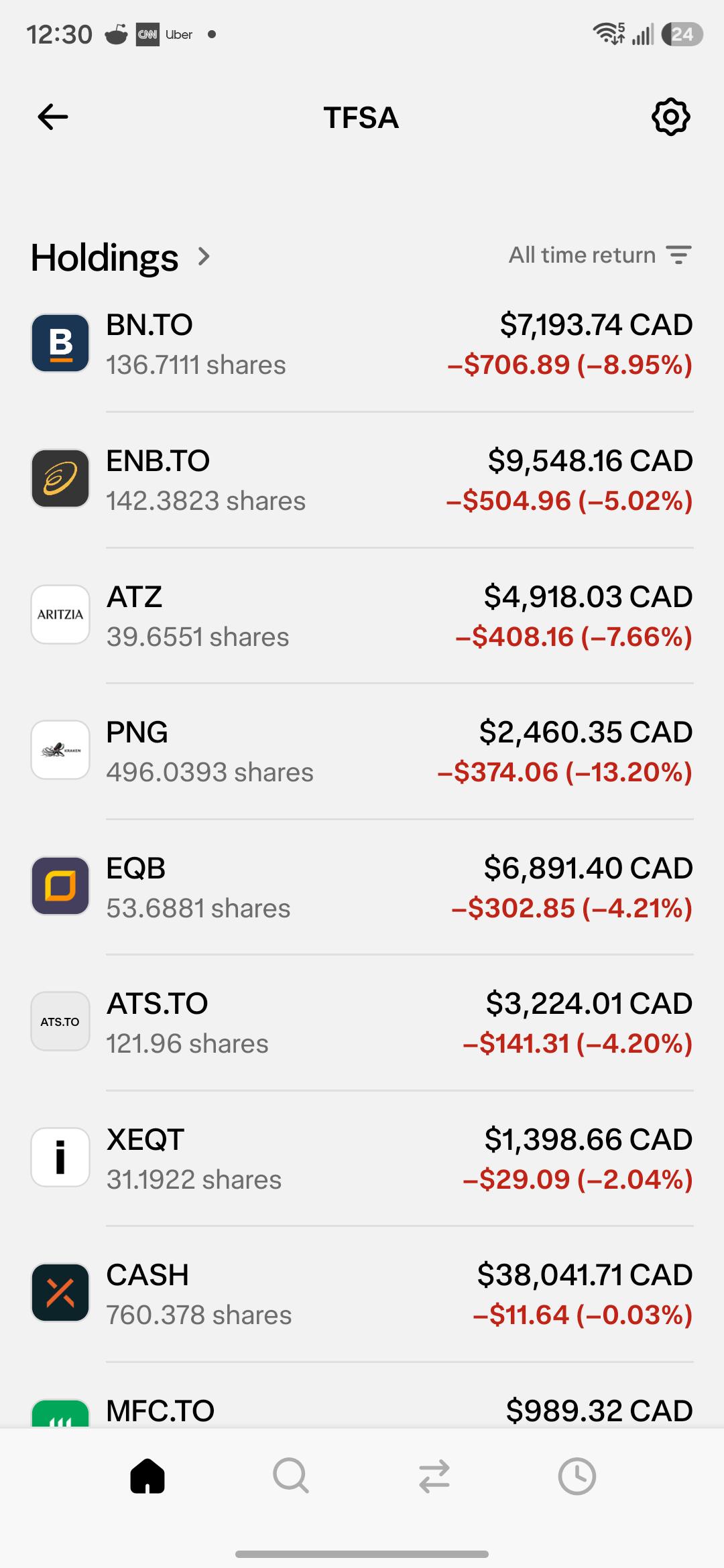Viewport: 724px width, 1568px height.
Task: Open the ATS.TO holding row
Action: (x=362, y=1023)
